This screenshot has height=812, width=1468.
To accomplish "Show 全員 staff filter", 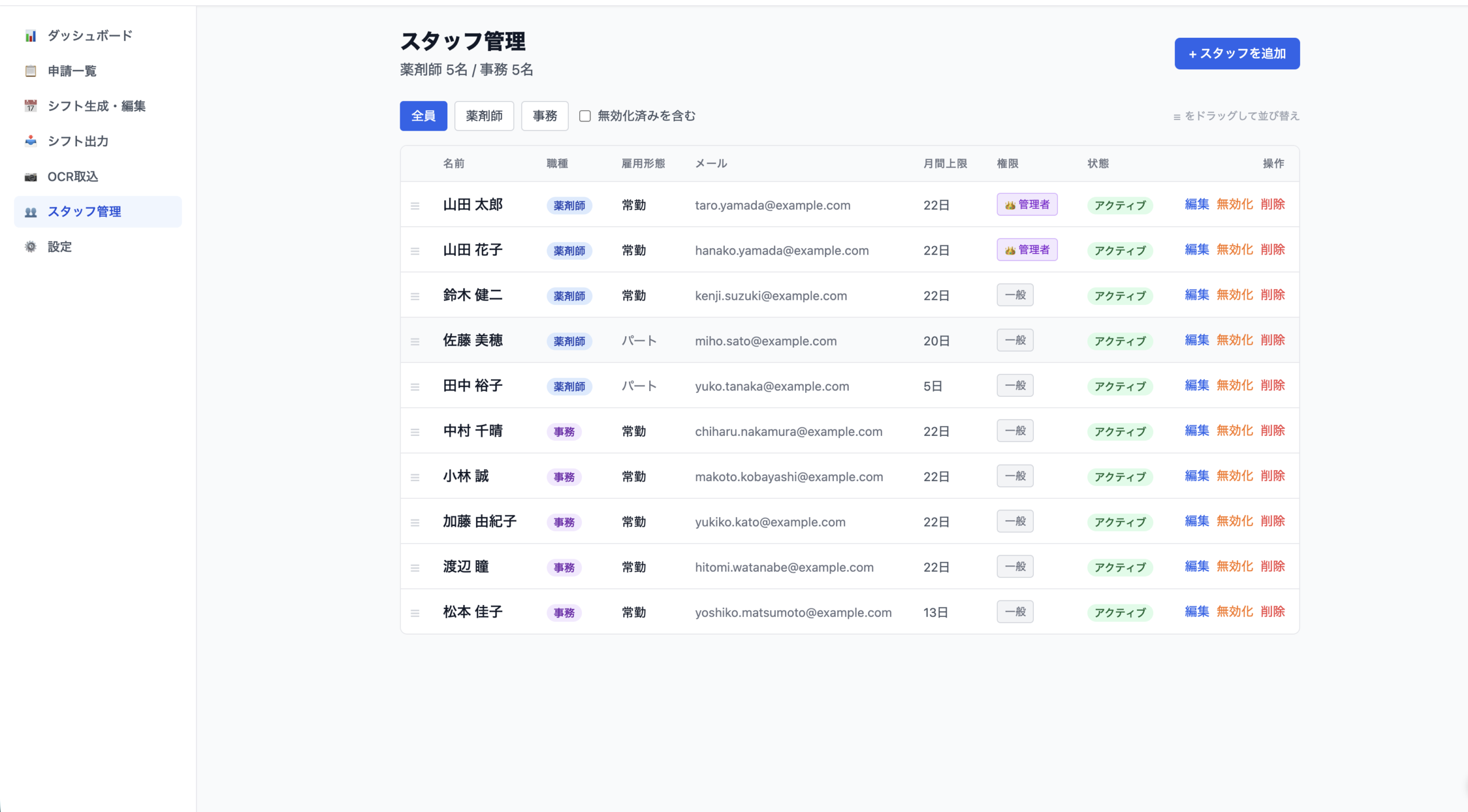I will [x=423, y=116].
